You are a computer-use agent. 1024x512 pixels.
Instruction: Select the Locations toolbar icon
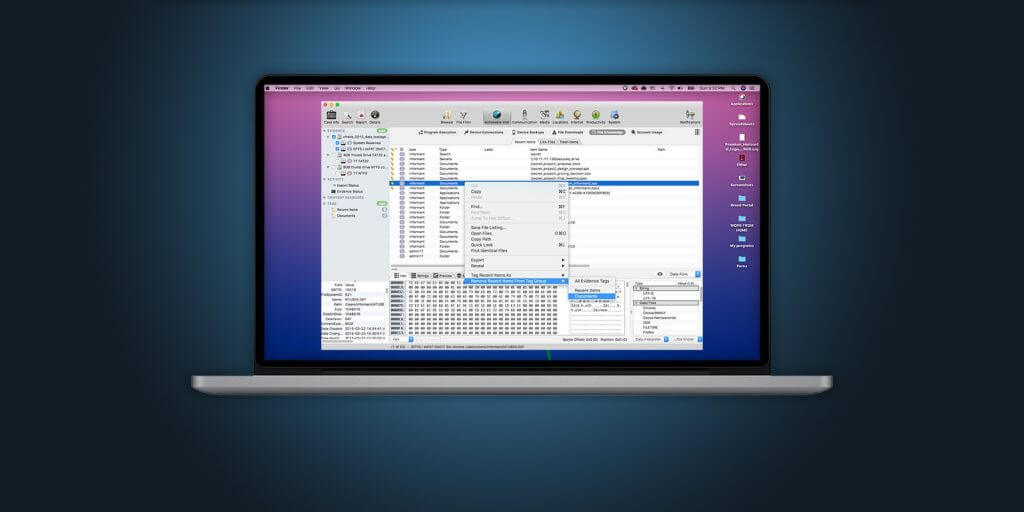[560, 115]
